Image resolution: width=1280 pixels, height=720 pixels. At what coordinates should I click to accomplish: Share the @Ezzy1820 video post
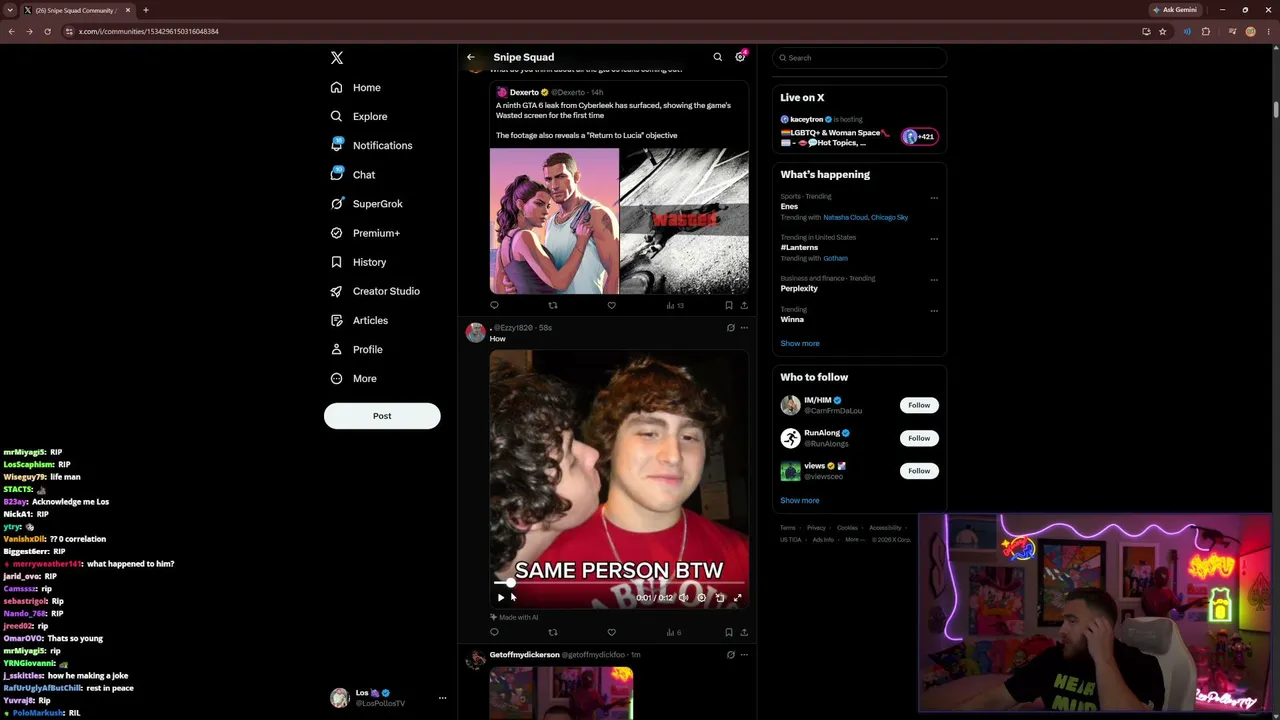pos(743,632)
